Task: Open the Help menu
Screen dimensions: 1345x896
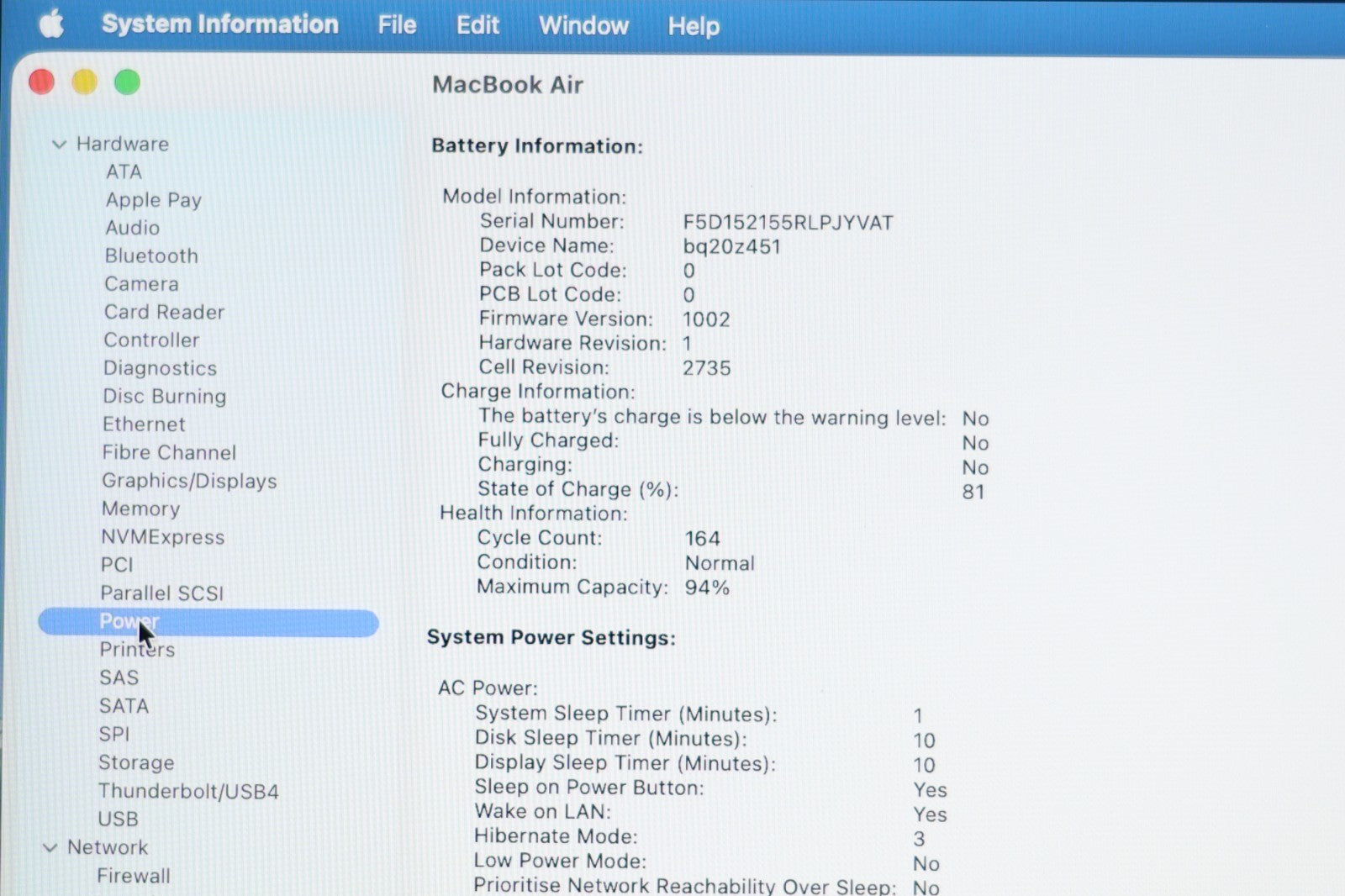Action: [694, 26]
